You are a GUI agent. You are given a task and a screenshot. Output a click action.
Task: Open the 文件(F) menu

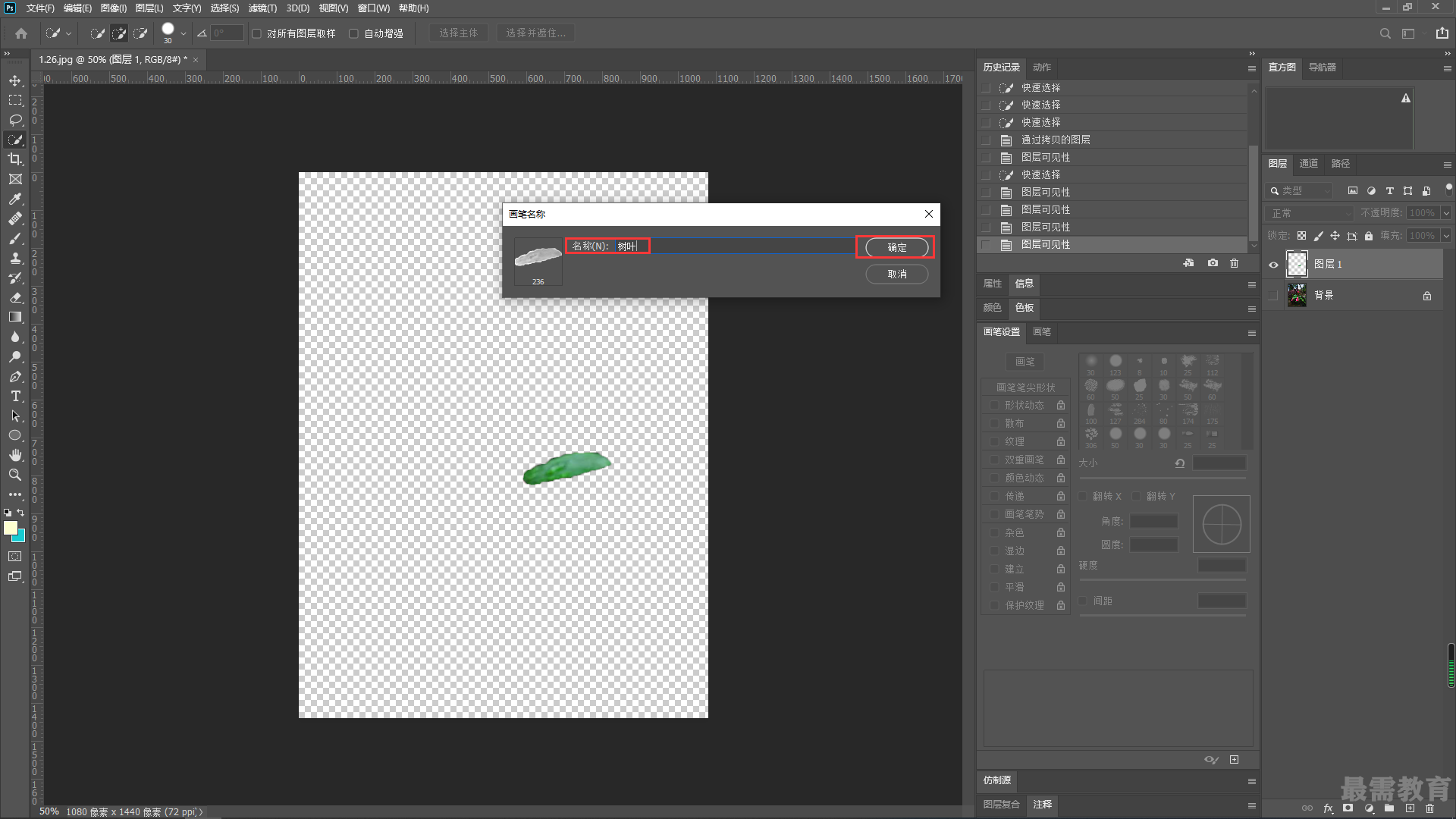(40, 8)
